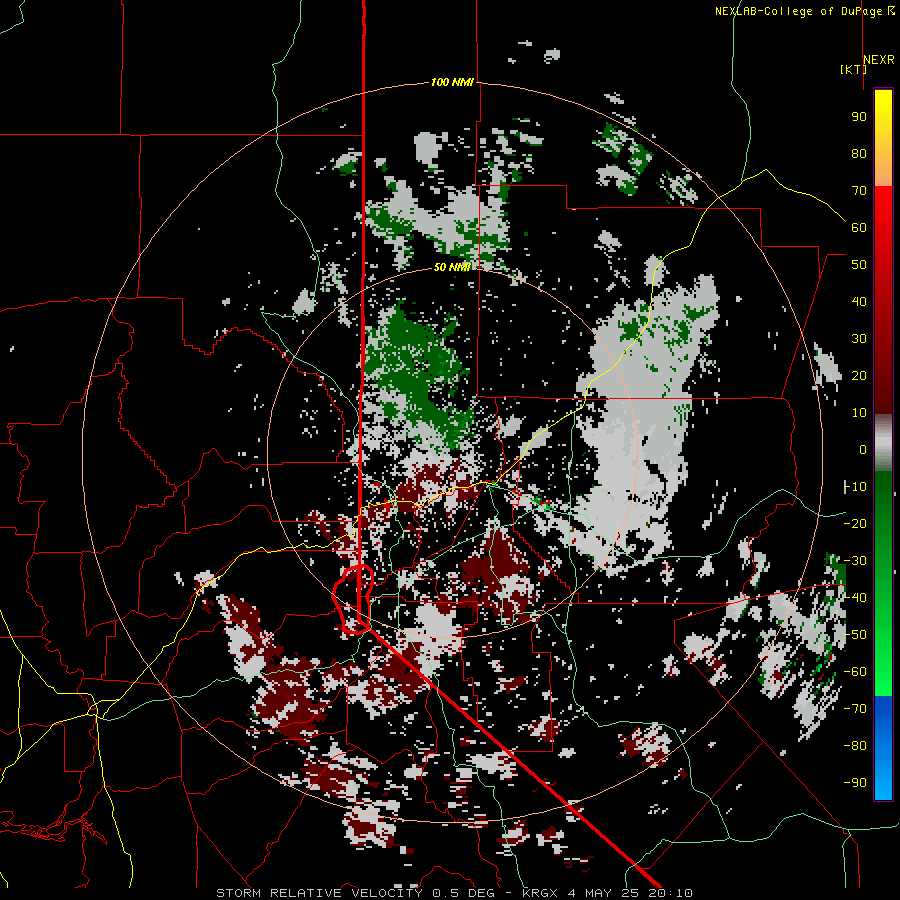The height and width of the screenshot is (900, 900).
Task: Click the 50 value on the velocity scale
Action: pyautogui.click(x=859, y=265)
